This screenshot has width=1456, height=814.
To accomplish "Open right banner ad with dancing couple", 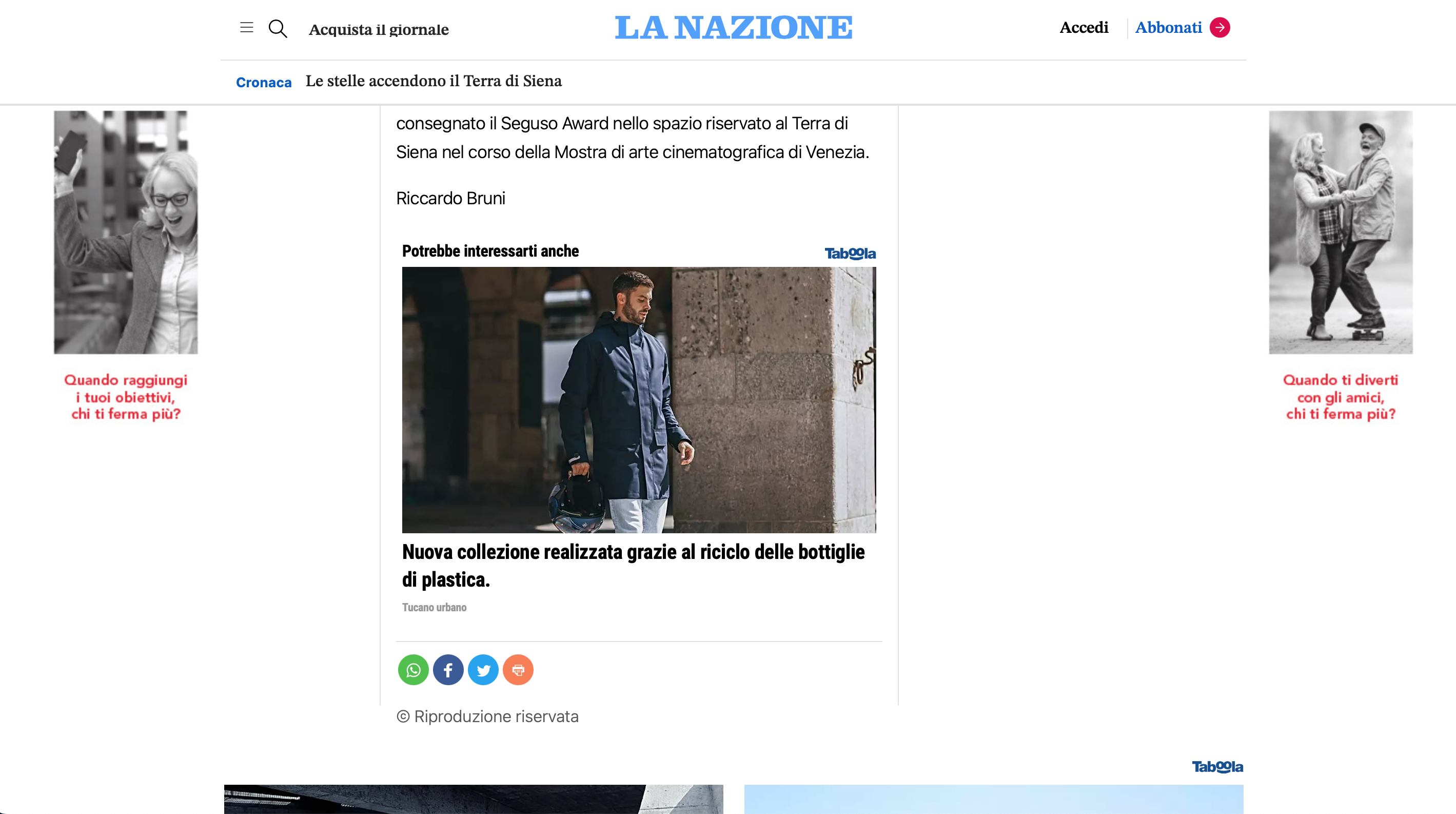I will [x=1341, y=267].
